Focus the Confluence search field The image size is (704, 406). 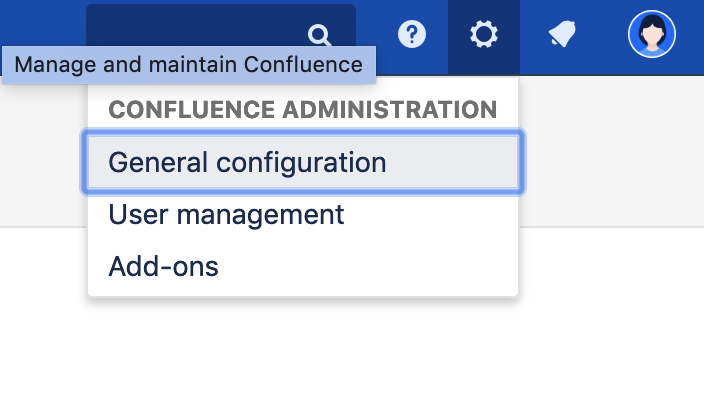point(200,25)
